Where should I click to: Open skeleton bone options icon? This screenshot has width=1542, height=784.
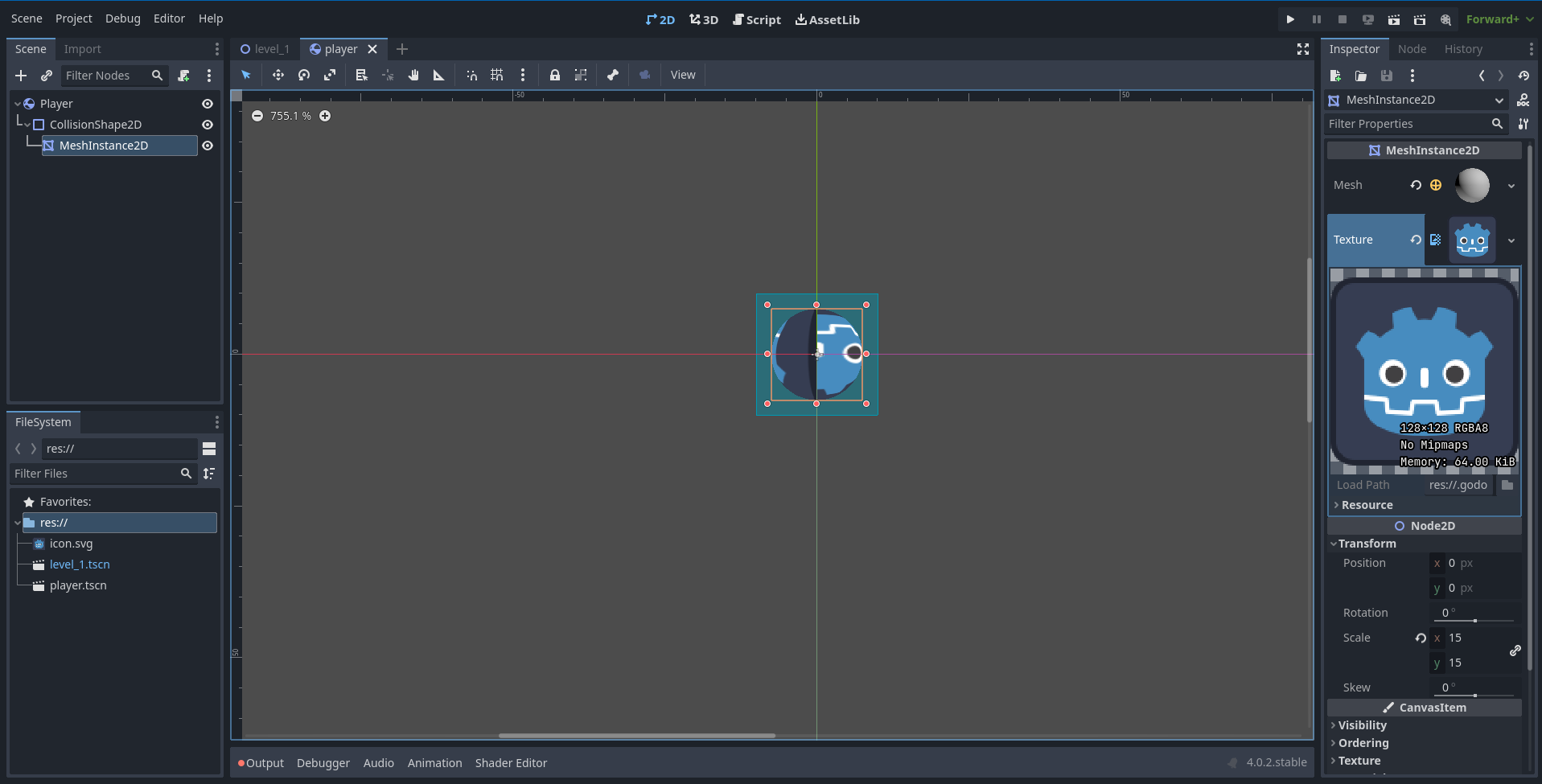coord(613,75)
